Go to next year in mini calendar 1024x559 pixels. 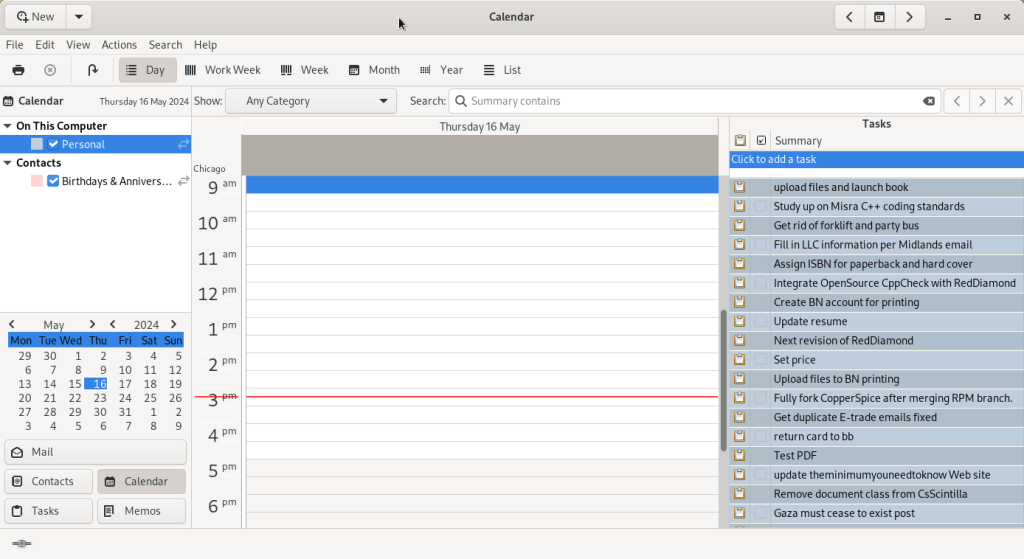174,325
